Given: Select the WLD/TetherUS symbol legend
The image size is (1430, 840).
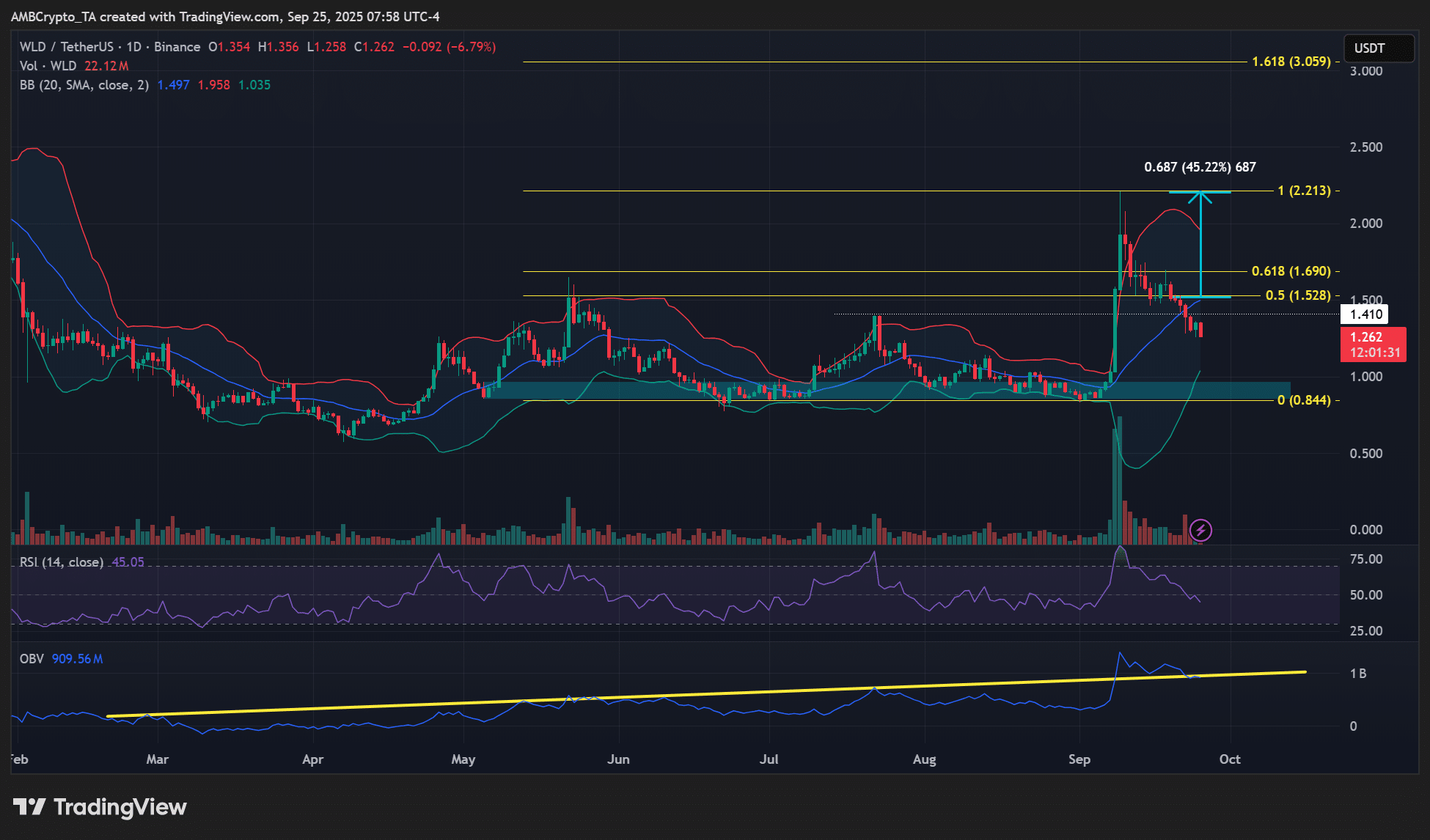Looking at the screenshot, I should 66,46.
